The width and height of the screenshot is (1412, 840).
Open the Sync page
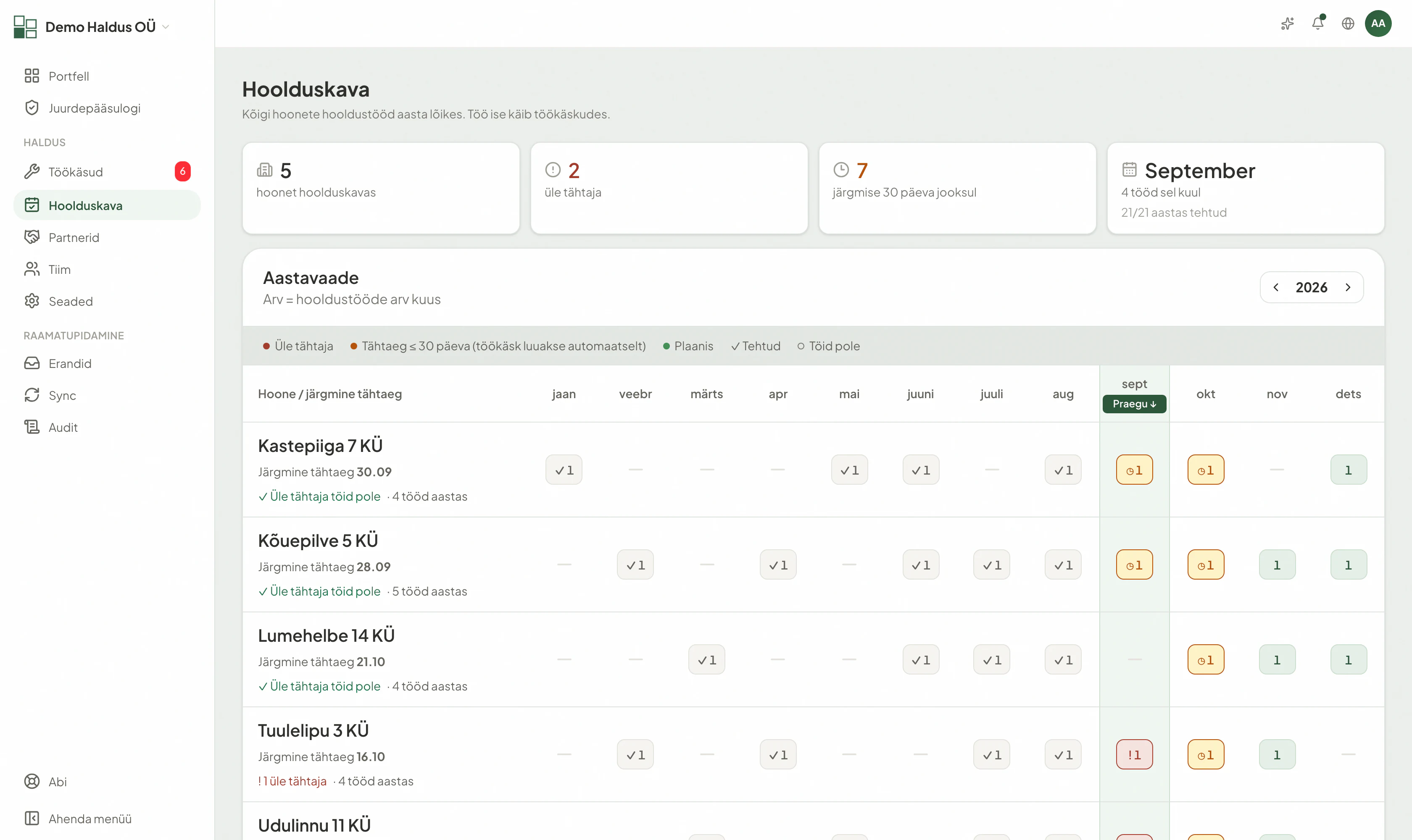tap(107, 395)
